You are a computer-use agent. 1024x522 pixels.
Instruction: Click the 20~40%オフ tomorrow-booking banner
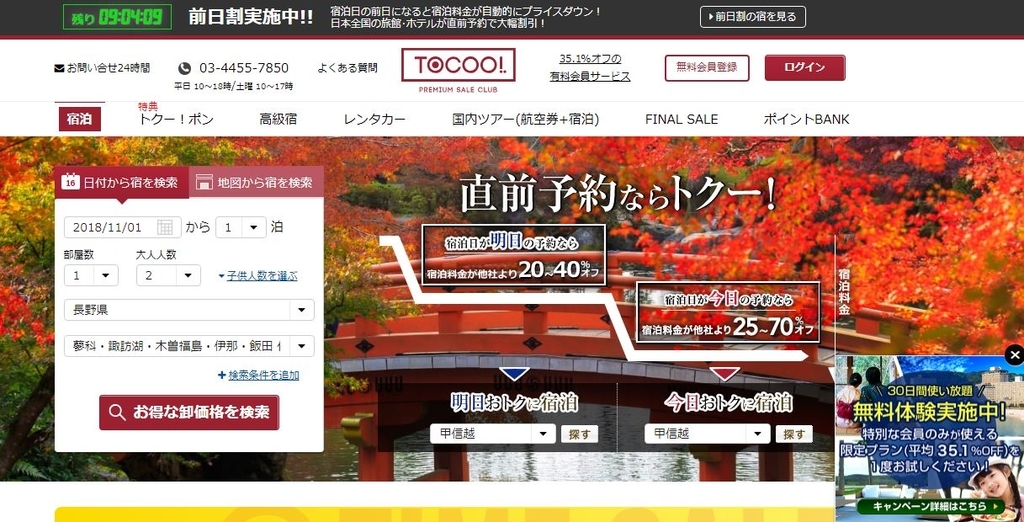click(513, 255)
